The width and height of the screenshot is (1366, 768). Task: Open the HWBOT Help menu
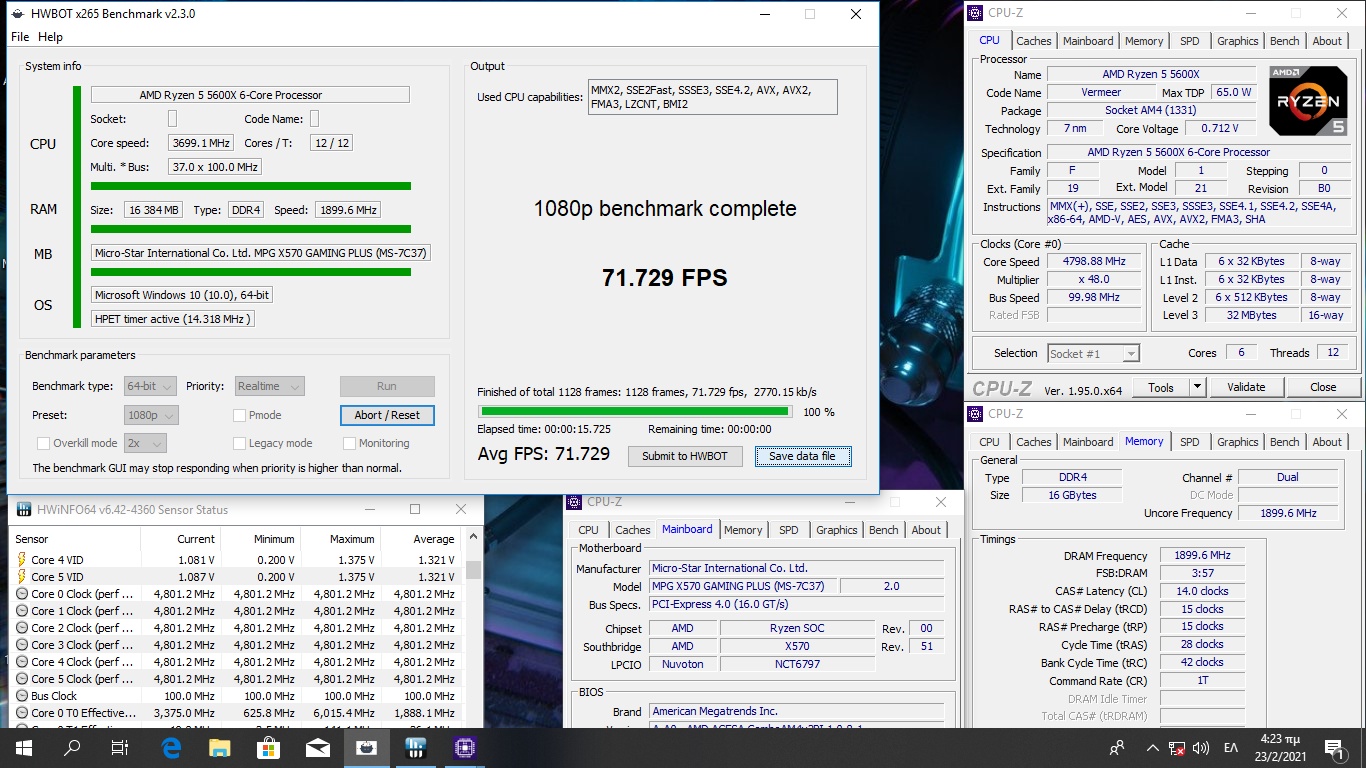tap(50, 37)
